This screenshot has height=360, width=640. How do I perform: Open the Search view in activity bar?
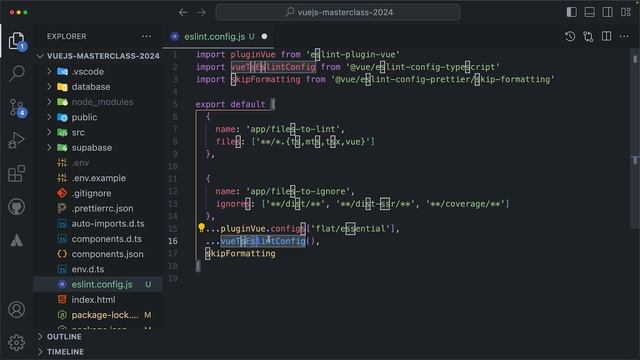[17, 73]
